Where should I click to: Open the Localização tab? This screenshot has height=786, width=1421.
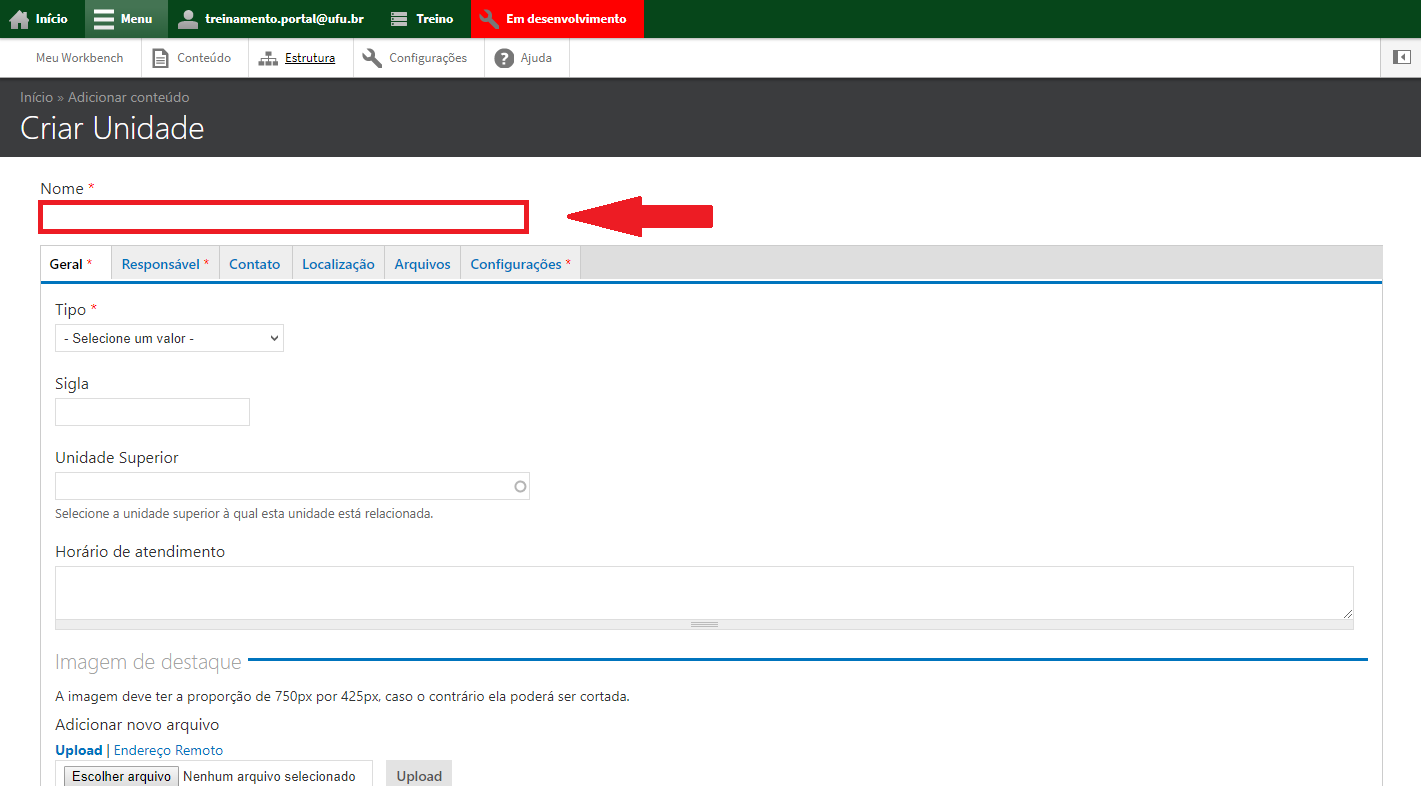point(338,264)
